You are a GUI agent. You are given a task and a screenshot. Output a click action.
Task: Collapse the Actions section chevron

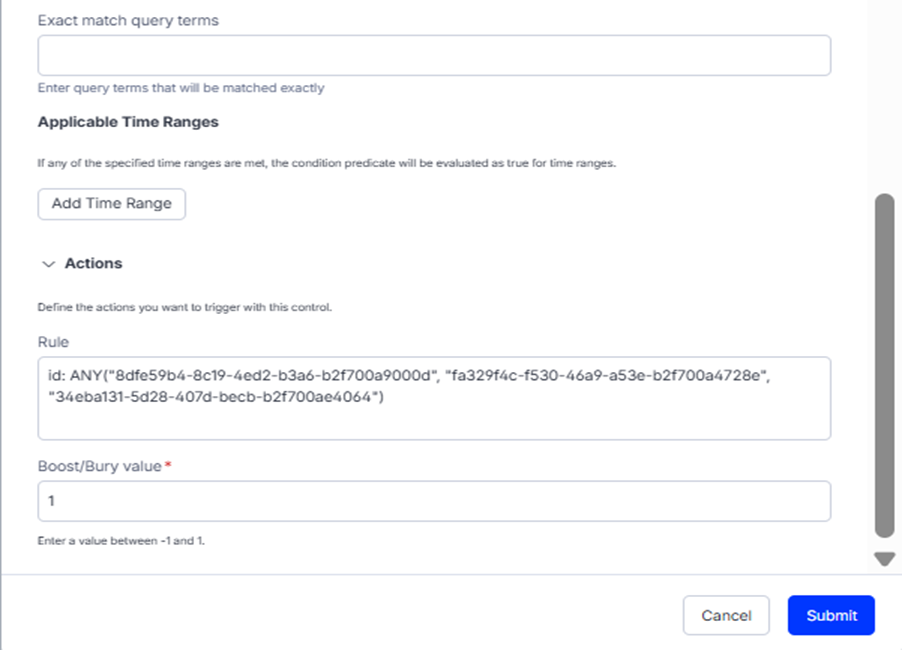48,264
